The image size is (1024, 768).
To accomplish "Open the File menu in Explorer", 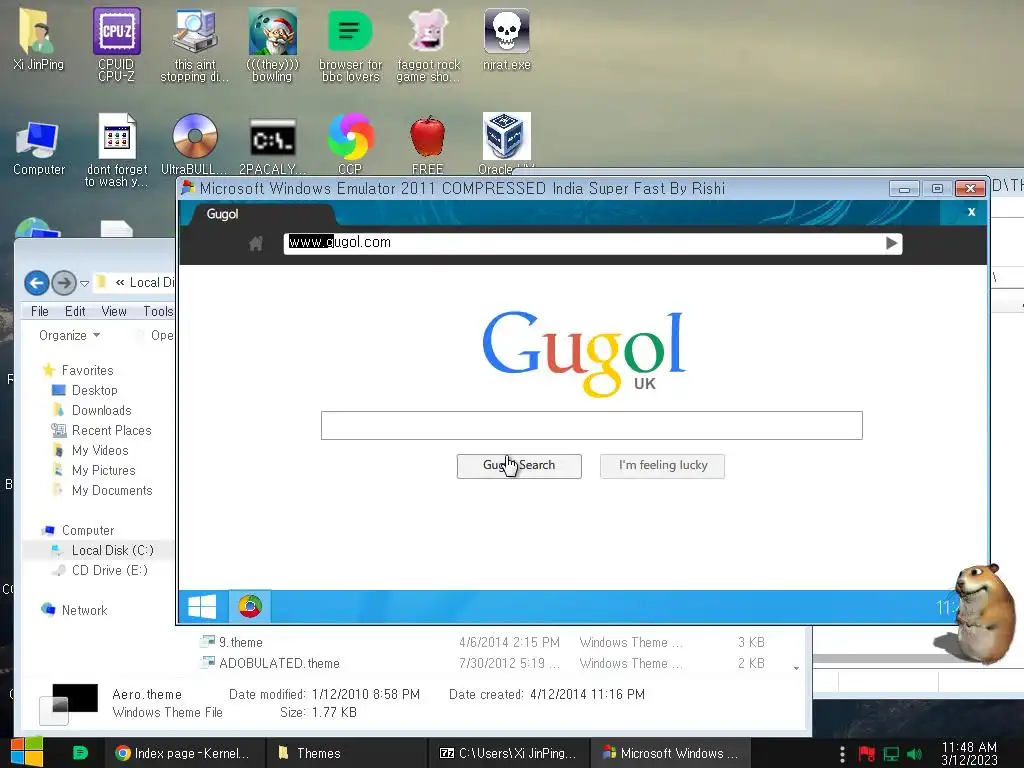I will coord(40,312).
